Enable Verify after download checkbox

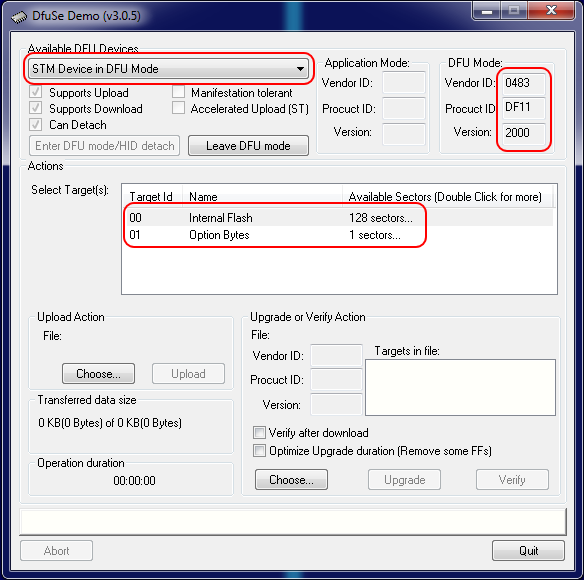tap(259, 433)
